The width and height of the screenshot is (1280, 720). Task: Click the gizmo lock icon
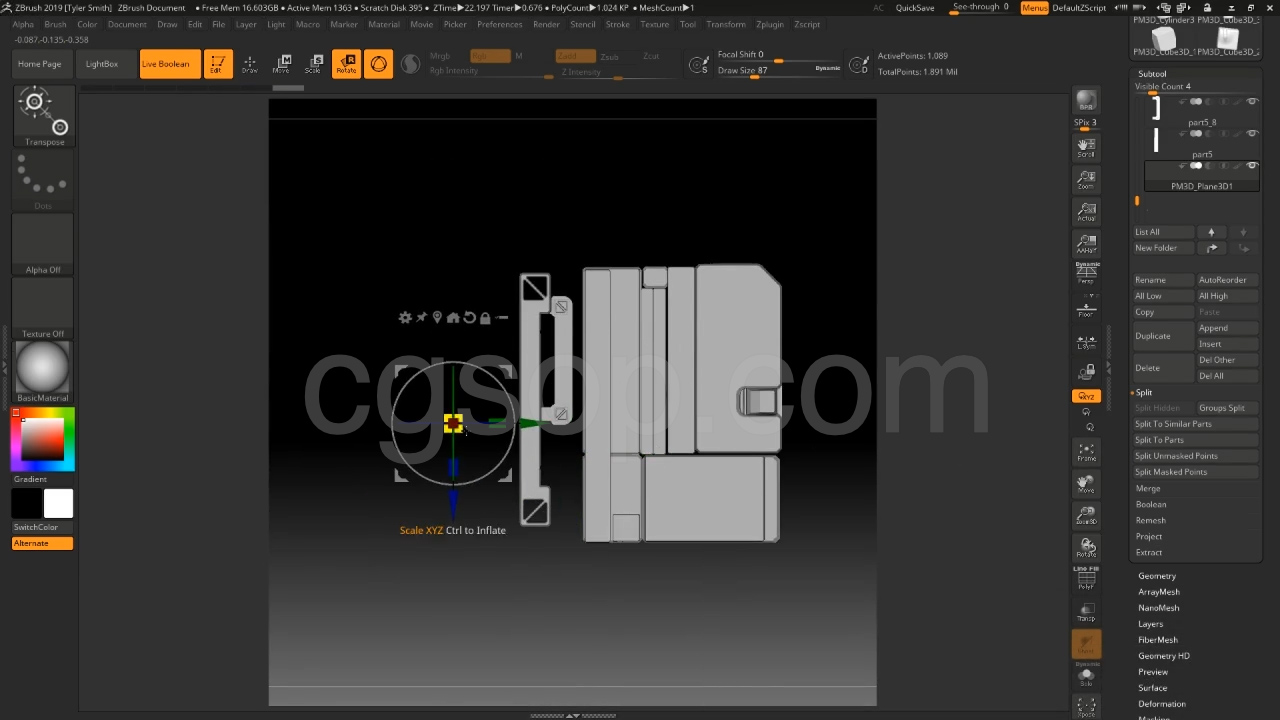(485, 318)
